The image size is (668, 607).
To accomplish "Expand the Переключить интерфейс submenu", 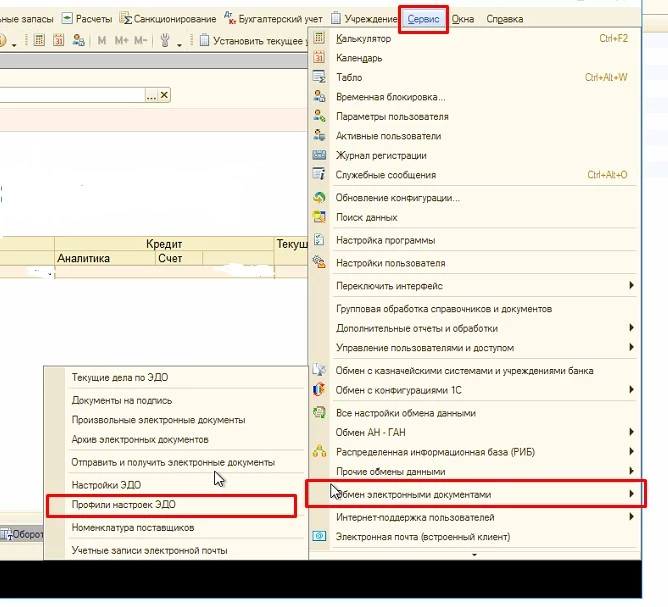I will (631, 286).
